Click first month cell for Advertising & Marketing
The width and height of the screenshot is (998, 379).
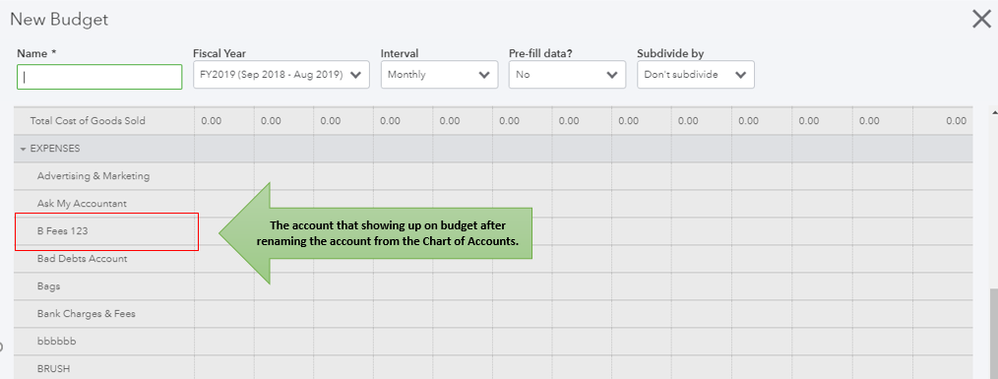tap(224, 176)
